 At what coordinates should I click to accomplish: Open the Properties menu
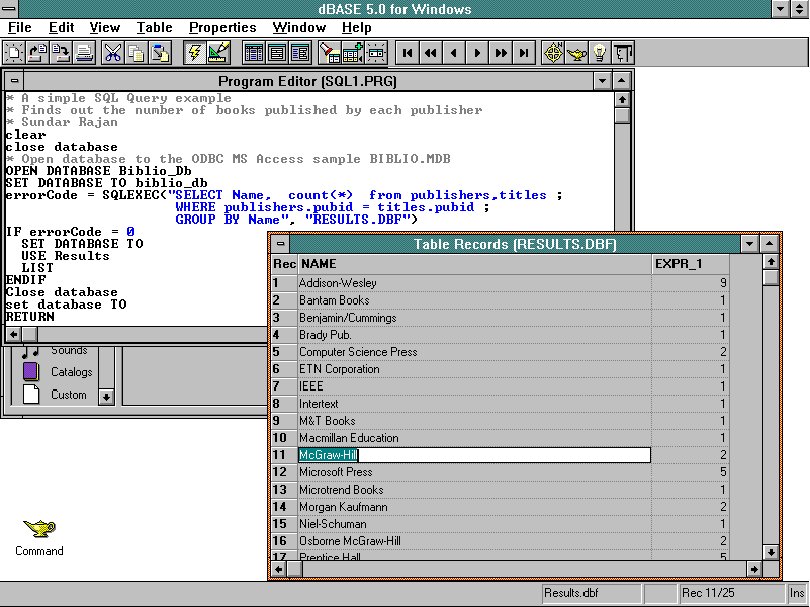click(x=223, y=27)
